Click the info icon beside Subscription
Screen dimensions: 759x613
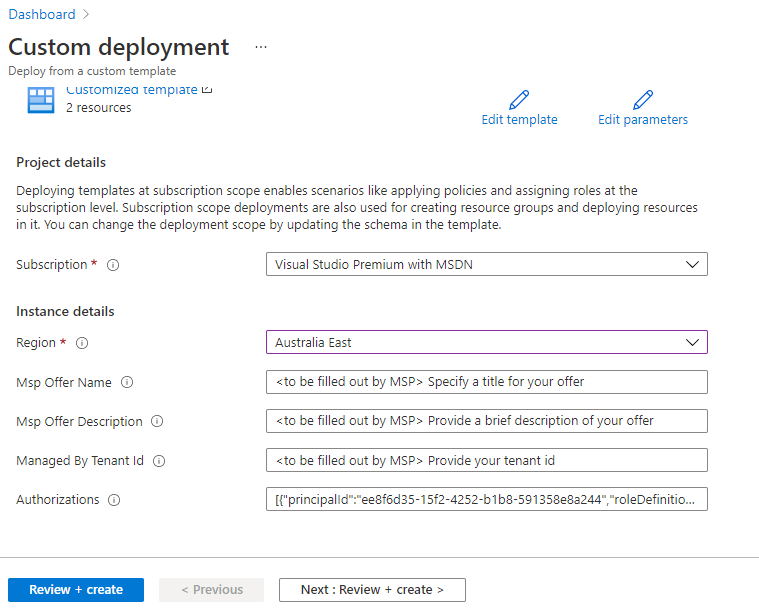click(113, 265)
